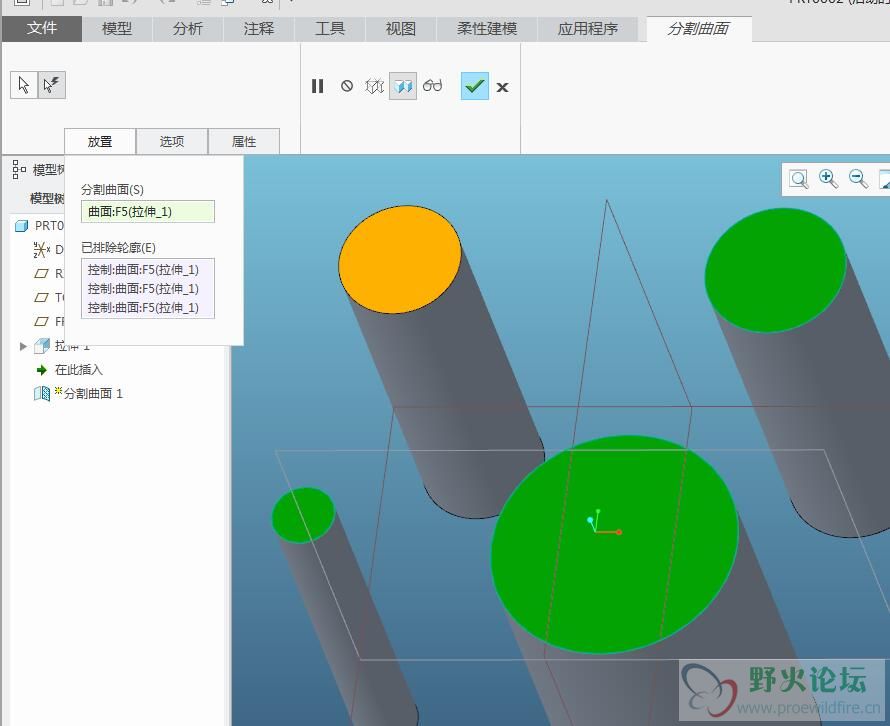Screen dimensions: 890x726
Task: Click the glasses verify preview icon
Action: click(x=432, y=86)
